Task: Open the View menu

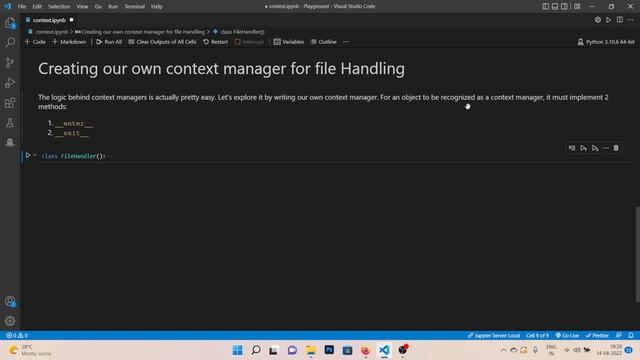Action: pos(82,7)
